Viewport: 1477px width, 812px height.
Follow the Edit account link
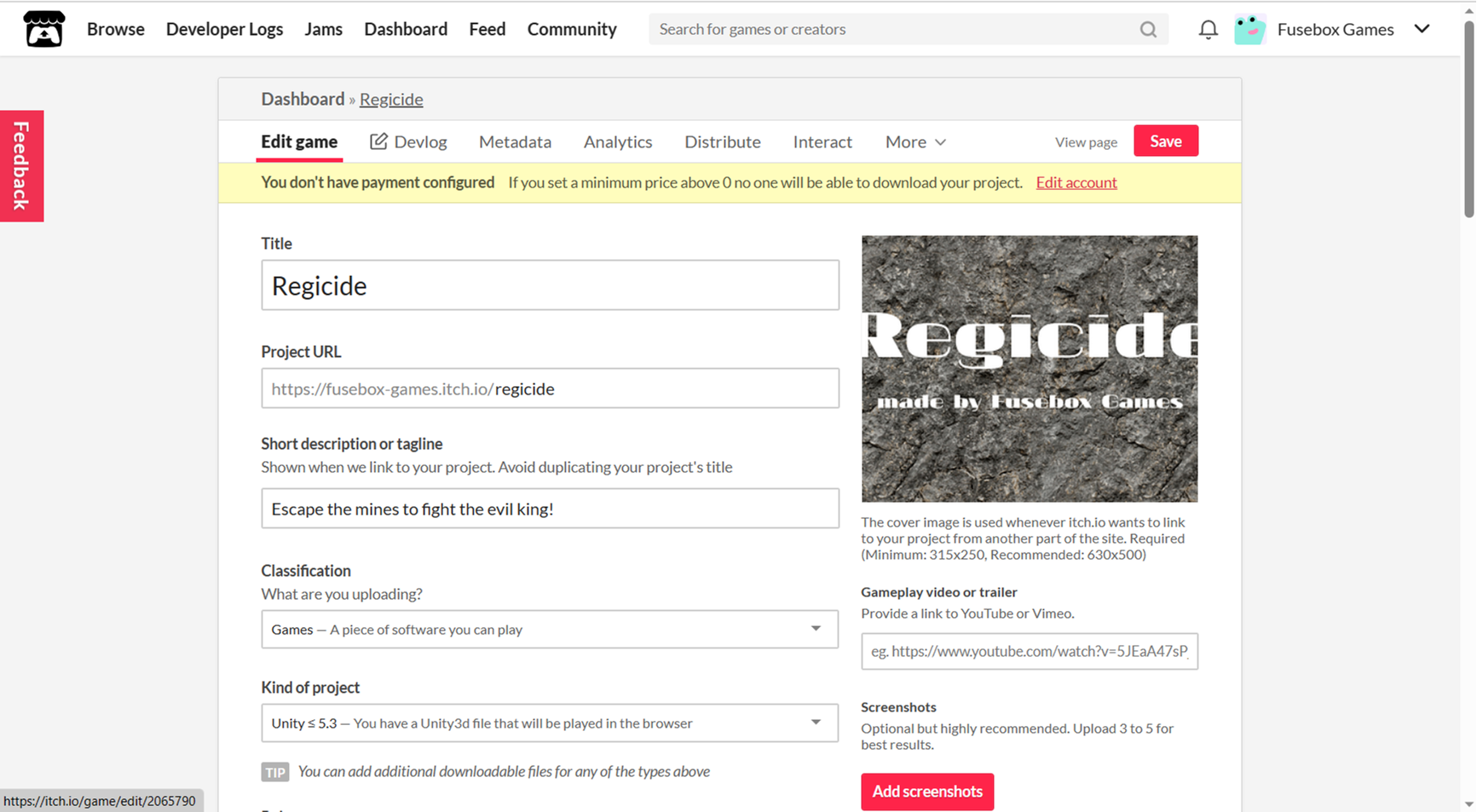coord(1076,182)
